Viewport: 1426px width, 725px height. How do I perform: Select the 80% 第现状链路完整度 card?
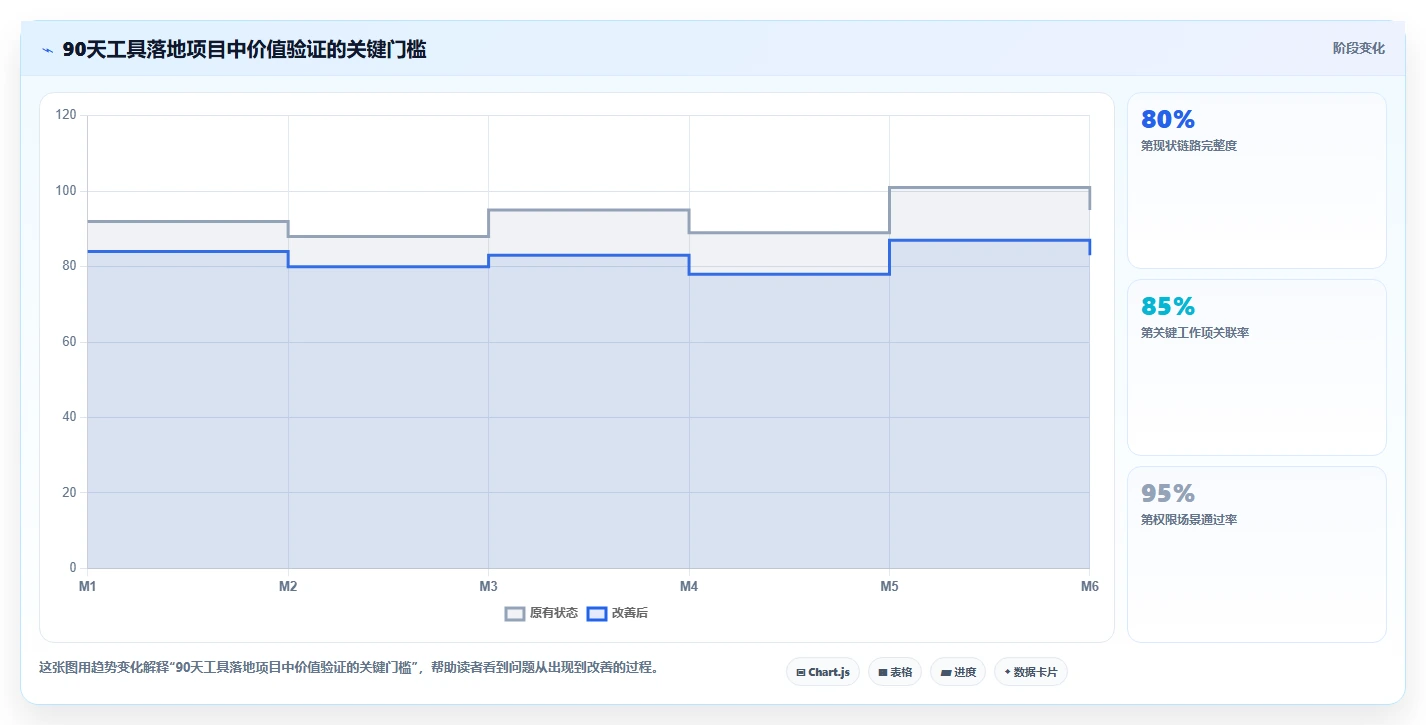[1257, 181]
